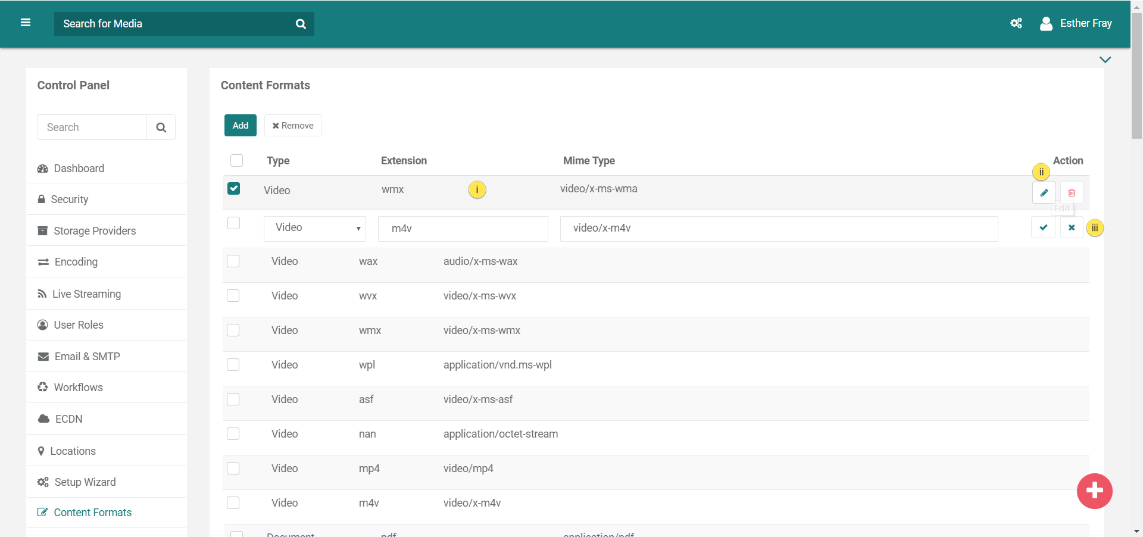Open the Video type dropdown in edit row

click(x=315, y=228)
